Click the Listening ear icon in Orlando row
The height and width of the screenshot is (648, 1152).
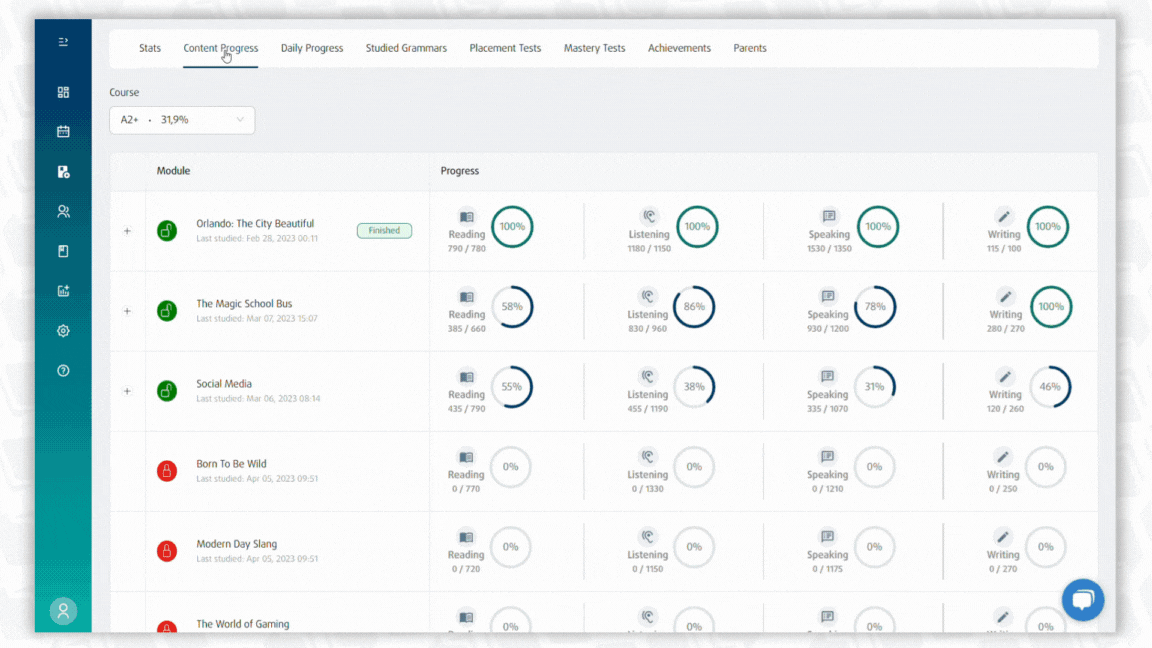649,216
